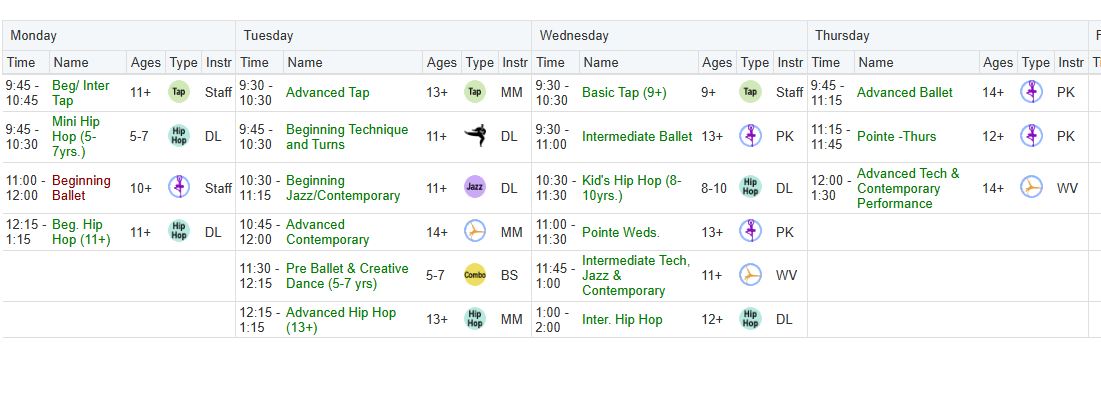Click the contemporary icon for Advanced Contemporary
This screenshot has height=415, width=1101.
click(475, 232)
